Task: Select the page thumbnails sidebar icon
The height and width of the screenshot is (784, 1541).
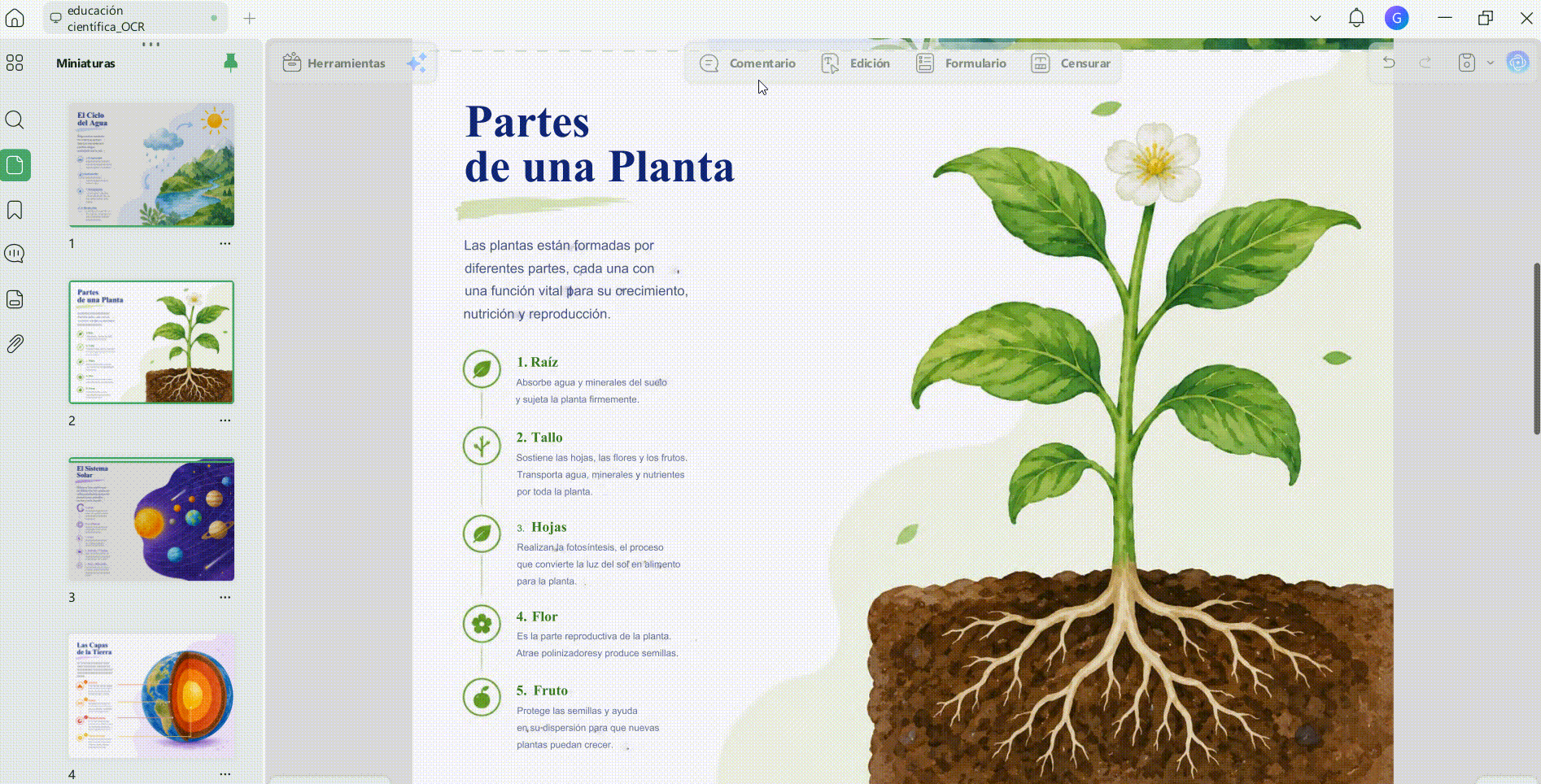Action: point(15,165)
